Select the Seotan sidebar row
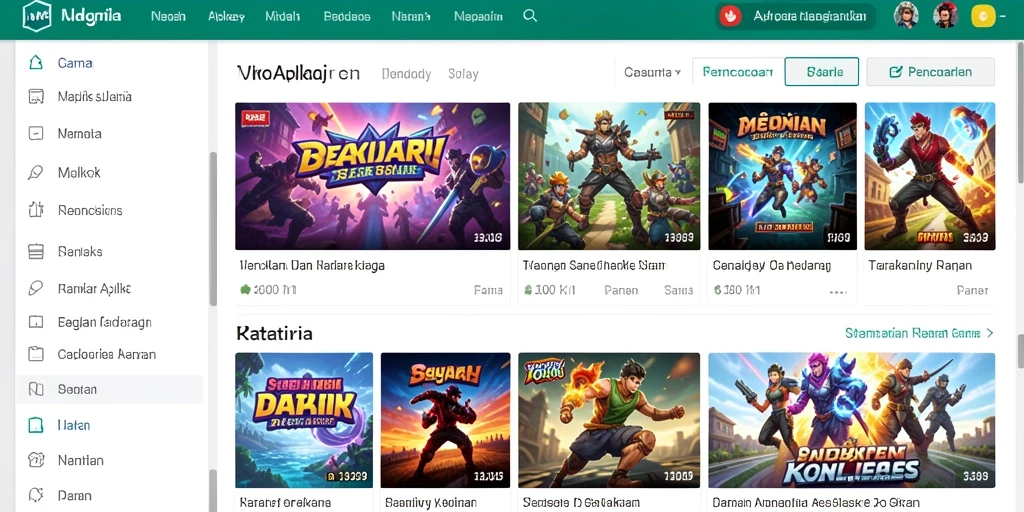Screen dimensions: 1024x512 pyautogui.click(x=109, y=389)
